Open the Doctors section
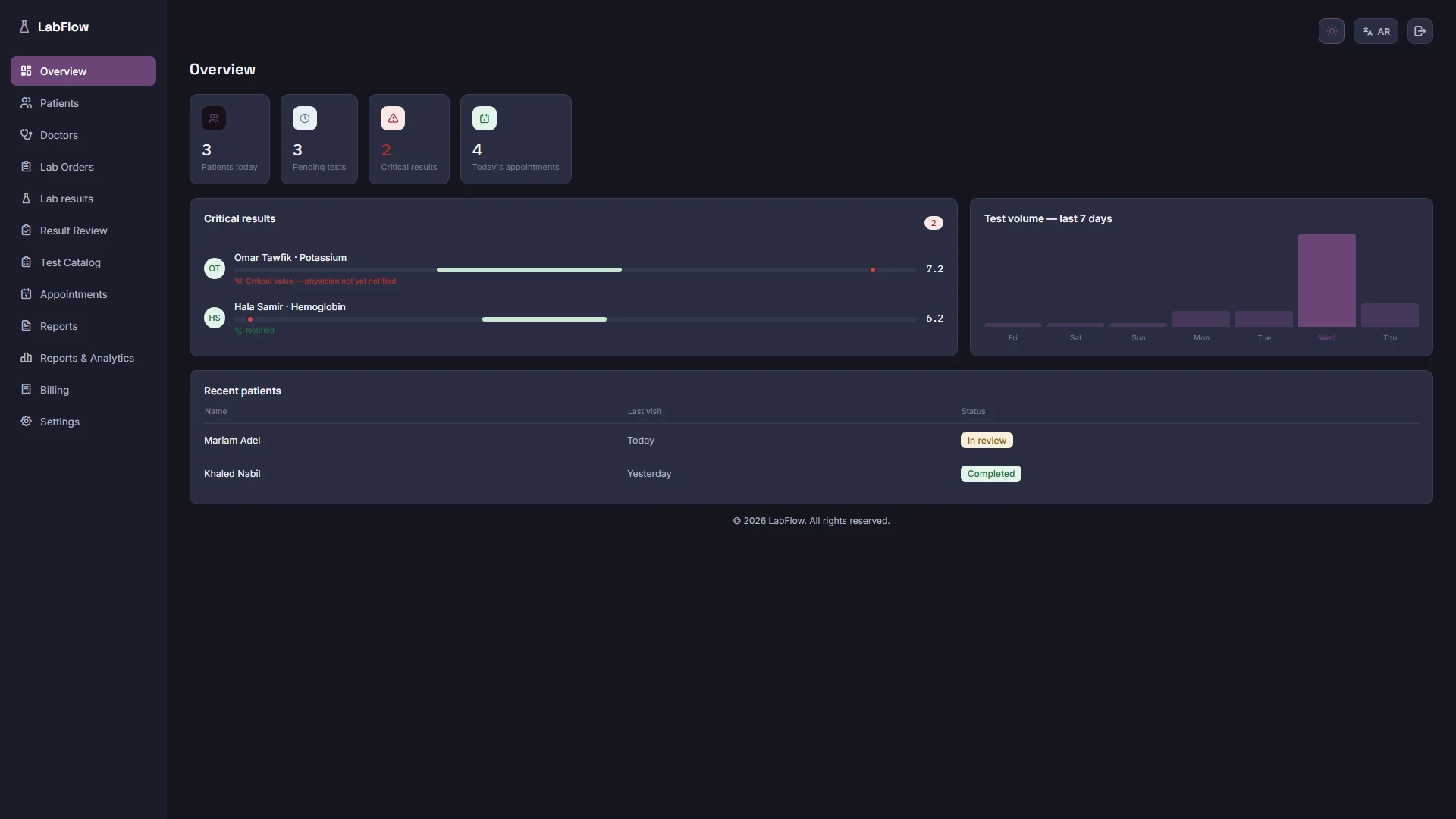The height and width of the screenshot is (819, 1456). coord(83,134)
